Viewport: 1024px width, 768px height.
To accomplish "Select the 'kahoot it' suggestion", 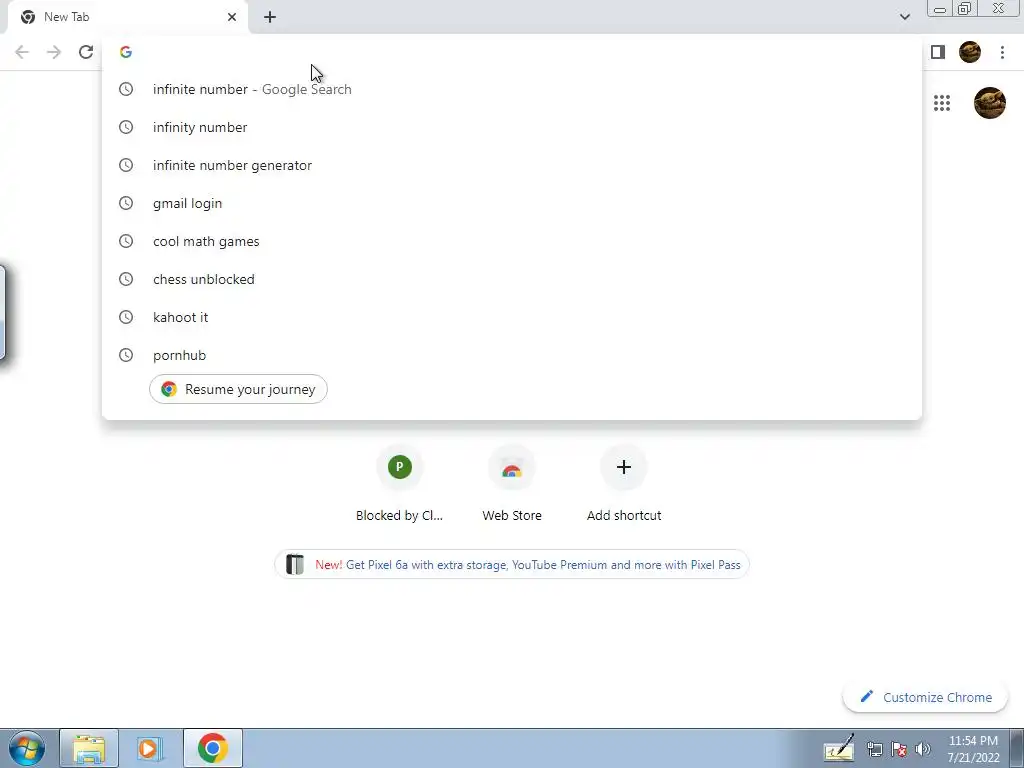I will tap(512, 317).
